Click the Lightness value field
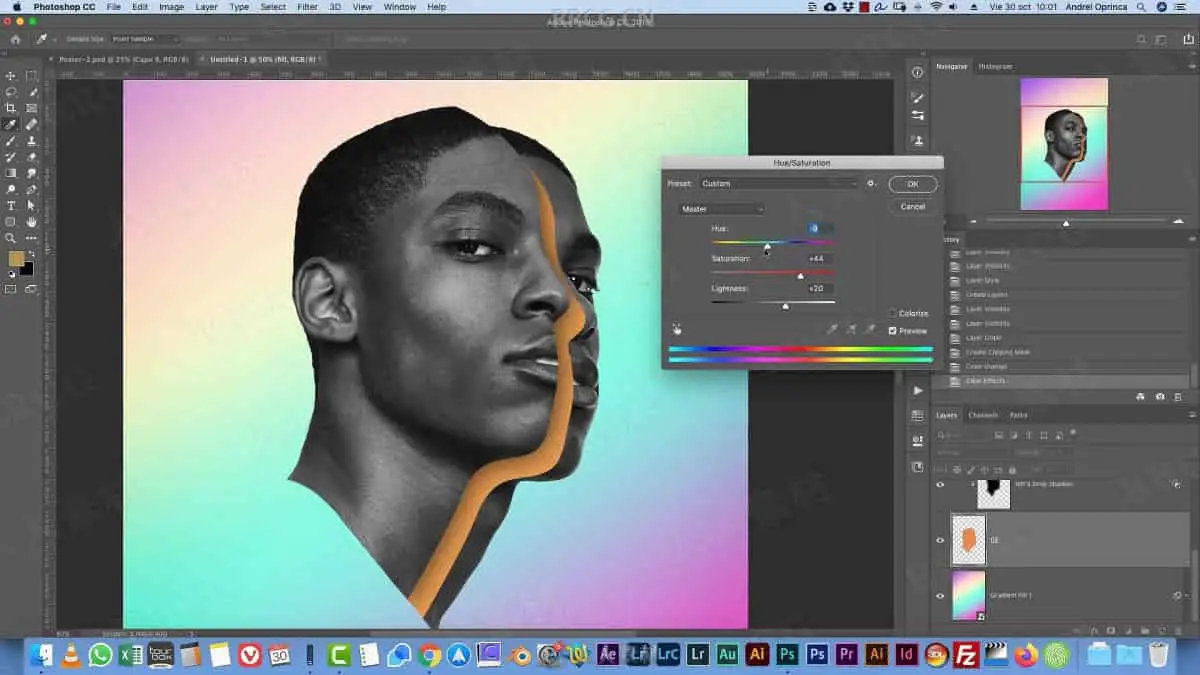This screenshot has width=1200, height=675. tap(818, 288)
